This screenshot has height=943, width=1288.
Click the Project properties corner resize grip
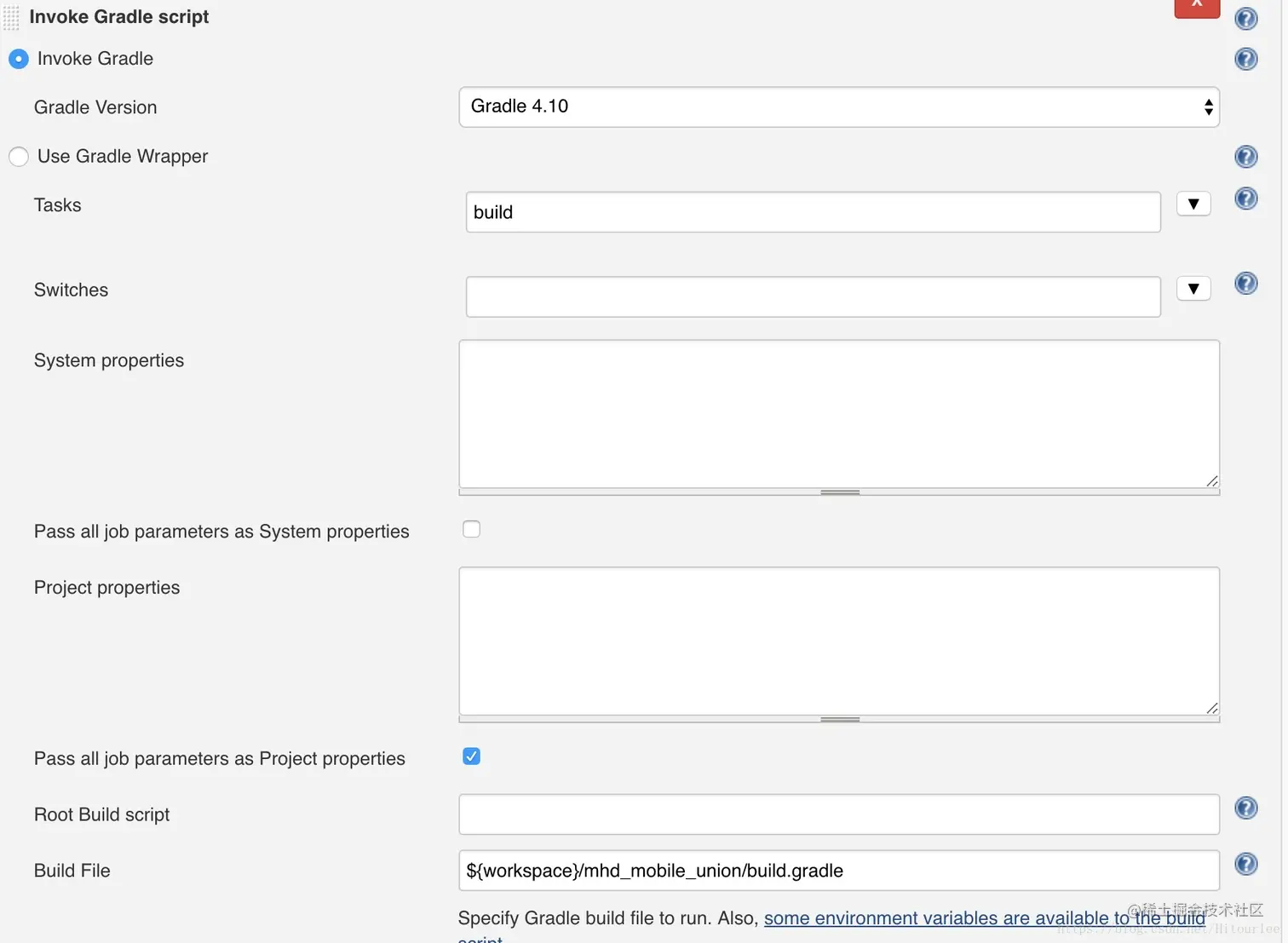(1212, 709)
